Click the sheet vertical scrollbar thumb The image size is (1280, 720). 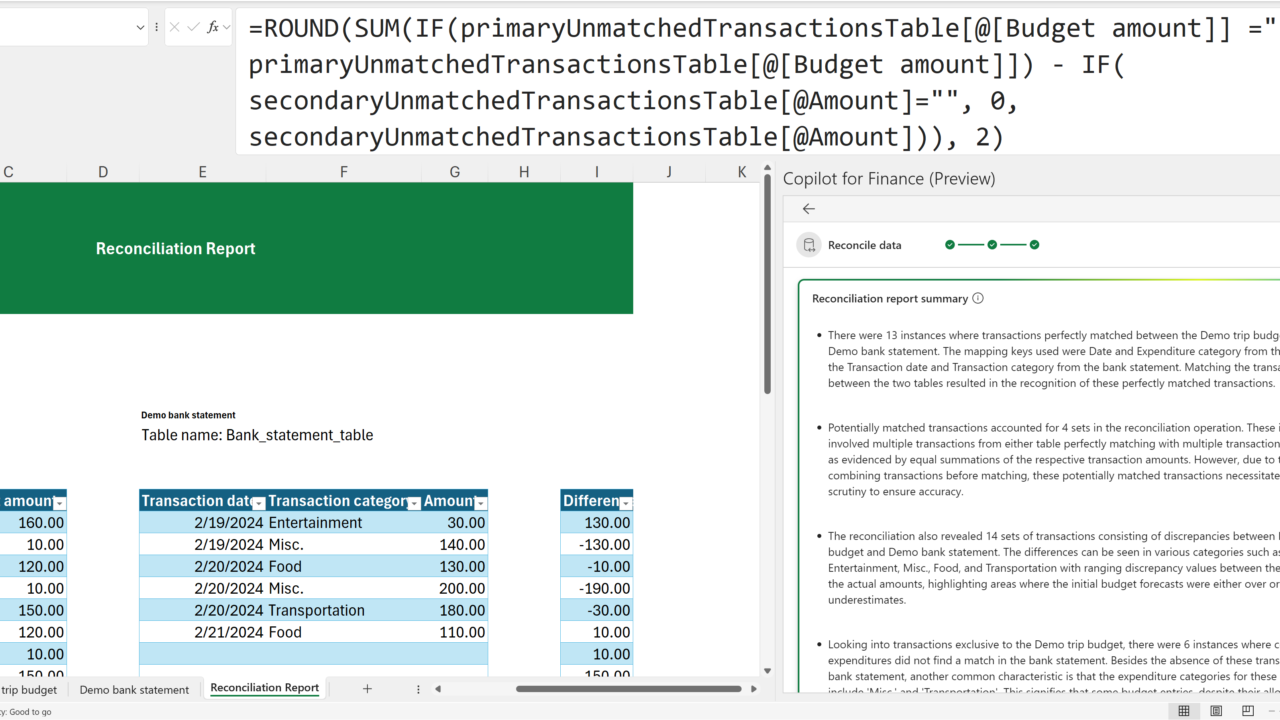click(x=767, y=286)
